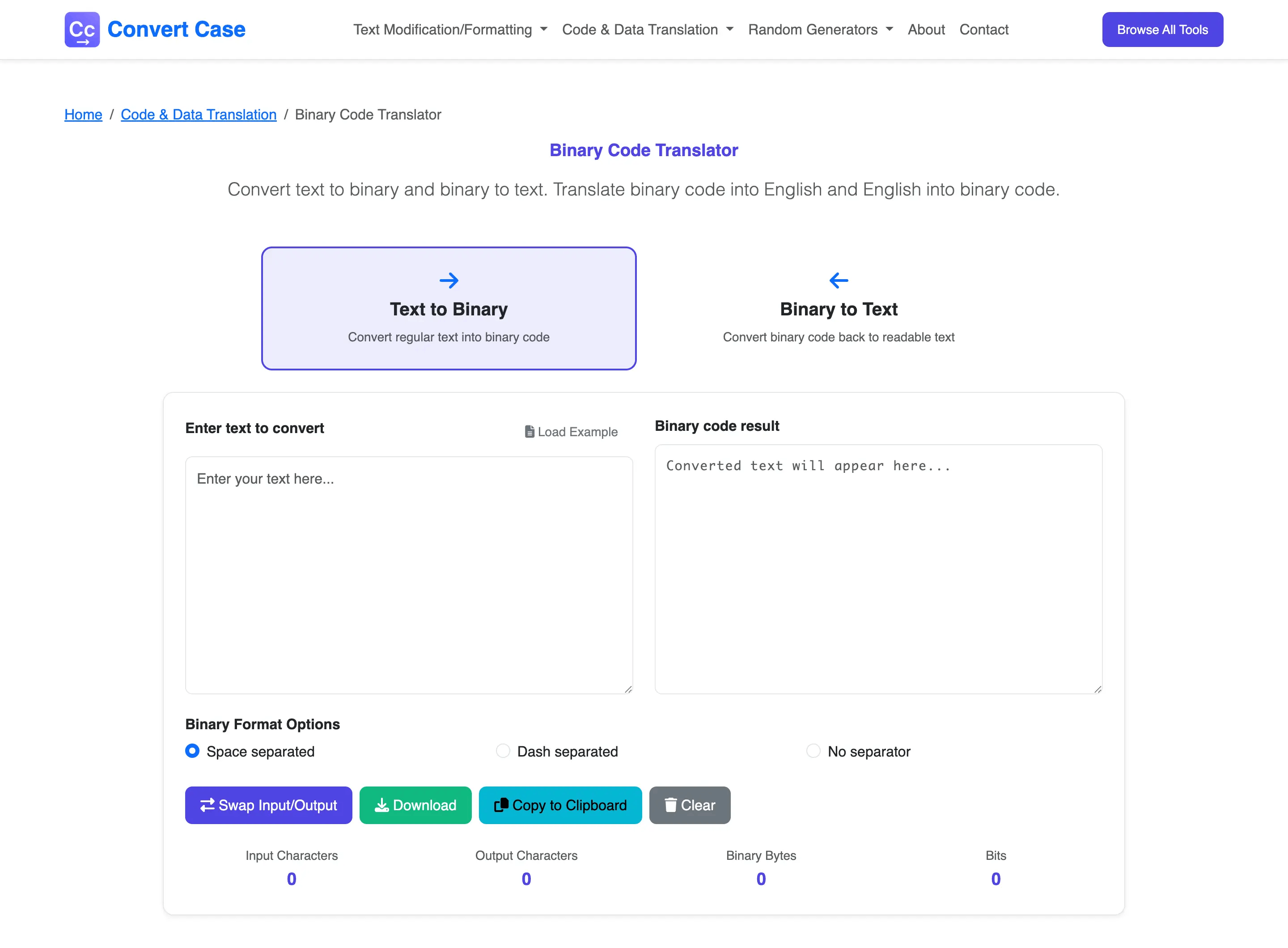Select the Space separated radio option
Screen dimensions: 1288x948
(x=193, y=751)
